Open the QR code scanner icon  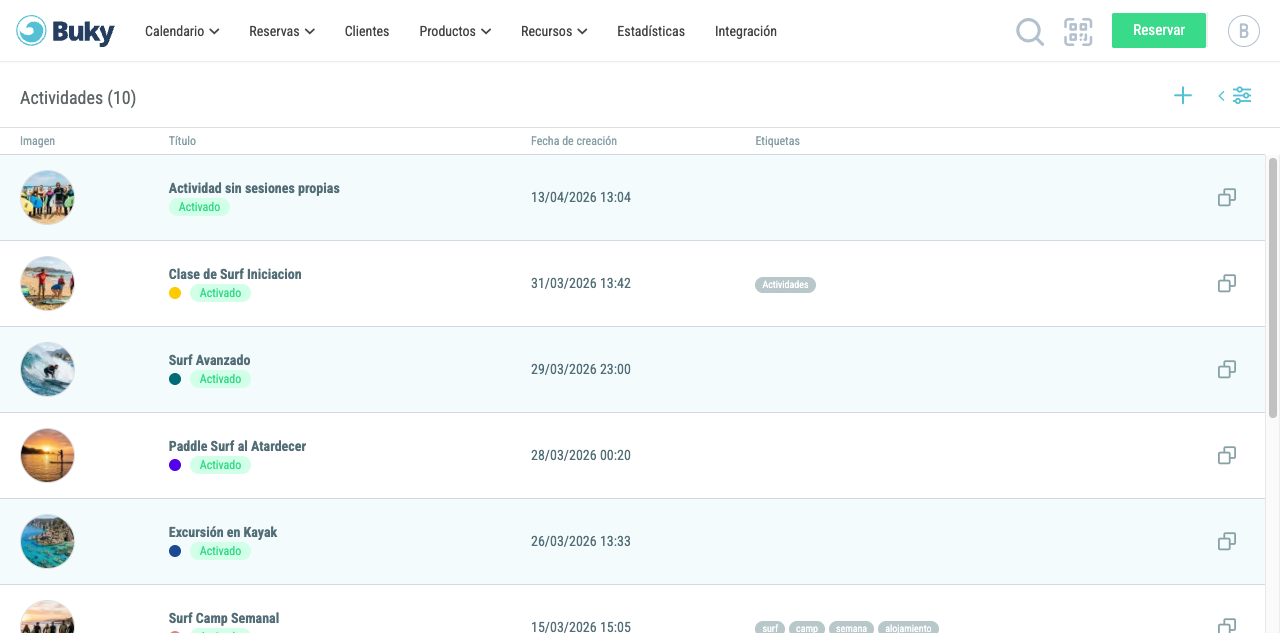pyautogui.click(x=1078, y=31)
